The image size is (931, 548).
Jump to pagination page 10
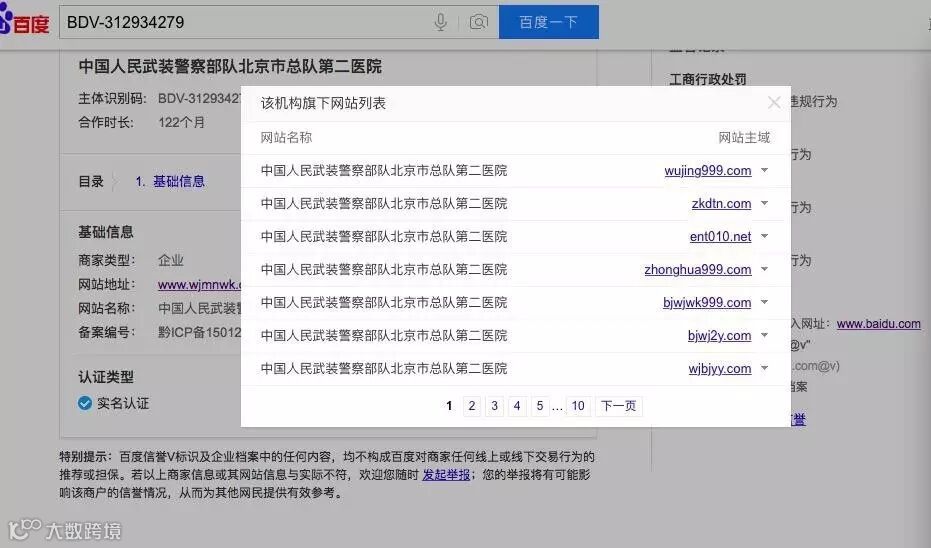pyautogui.click(x=578, y=406)
